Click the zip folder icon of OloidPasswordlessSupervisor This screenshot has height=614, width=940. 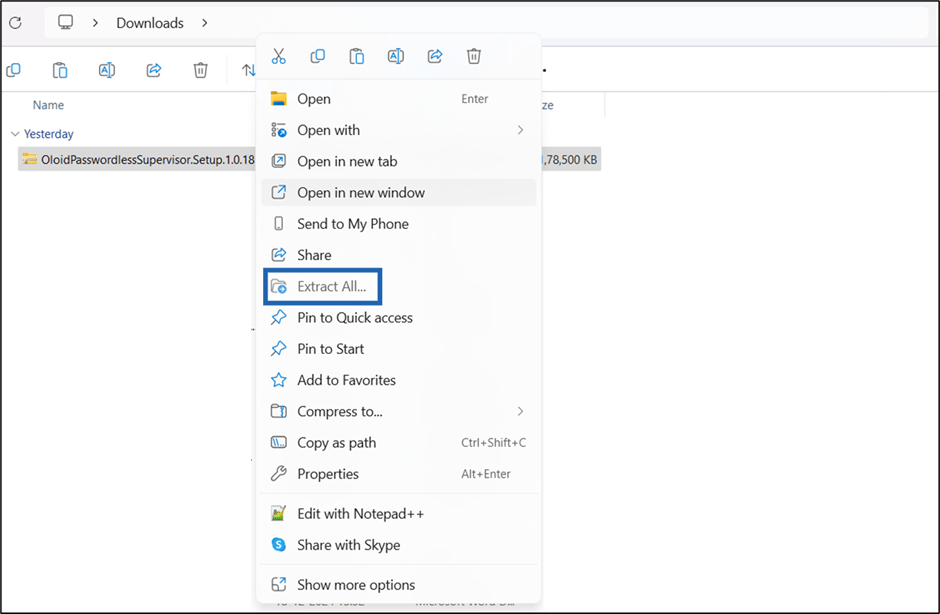pyautogui.click(x=29, y=159)
